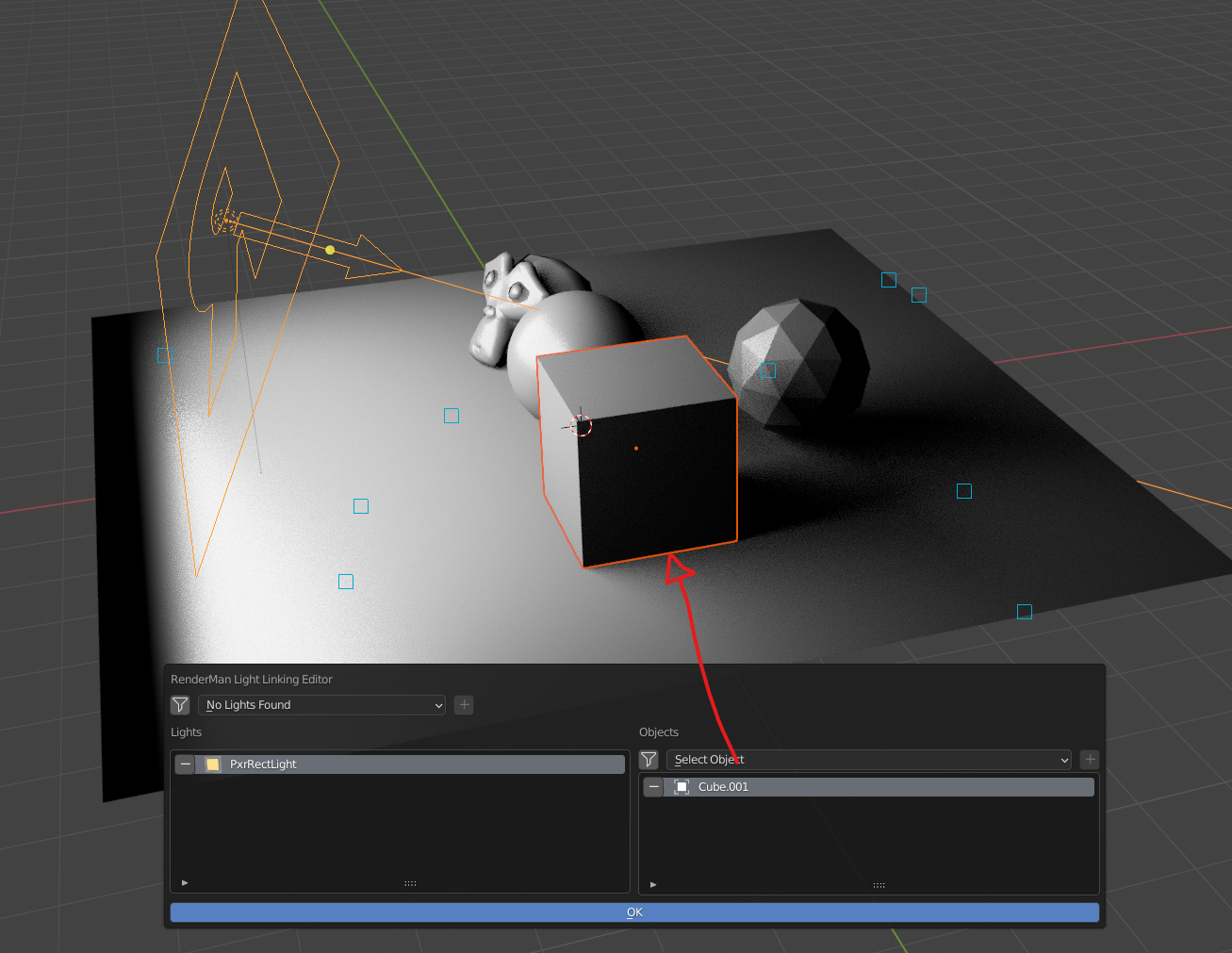The width and height of the screenshot is (1232, 953).
Task: Click the yellow light data icon on PxrRectLight
Action: click(x=212, y=764)
